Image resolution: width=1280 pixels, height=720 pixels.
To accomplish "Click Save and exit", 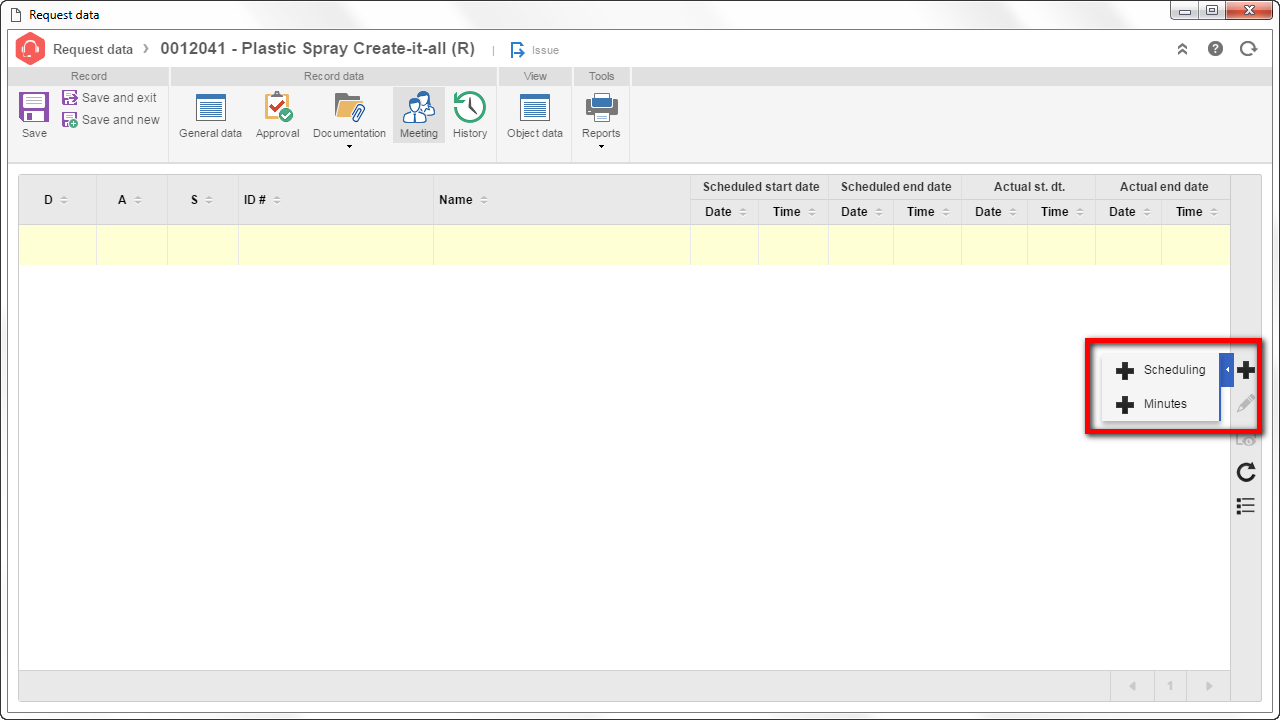I will [110, 98].
